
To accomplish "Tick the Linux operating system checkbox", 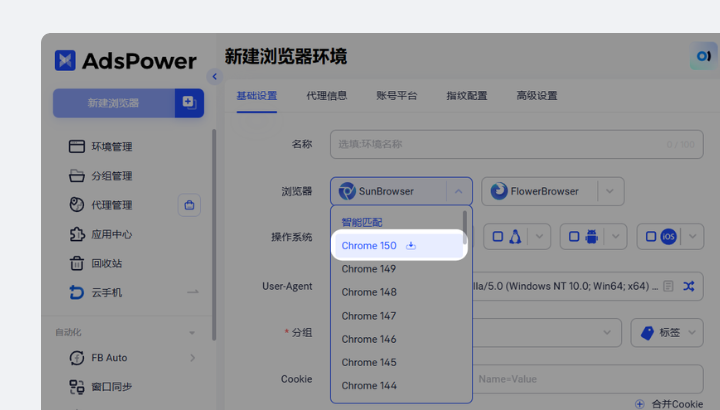I will [498, 236].
